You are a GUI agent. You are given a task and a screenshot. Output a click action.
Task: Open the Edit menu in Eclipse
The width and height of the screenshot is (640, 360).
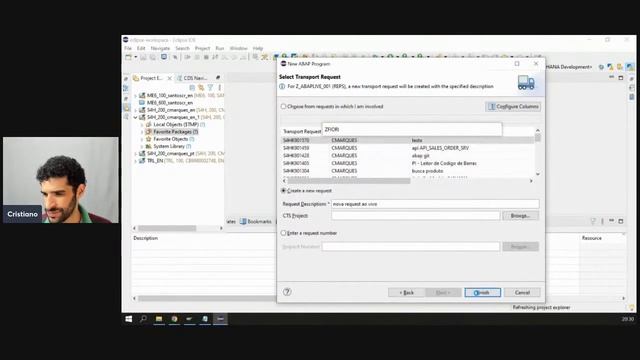click(x=141, y=48)
